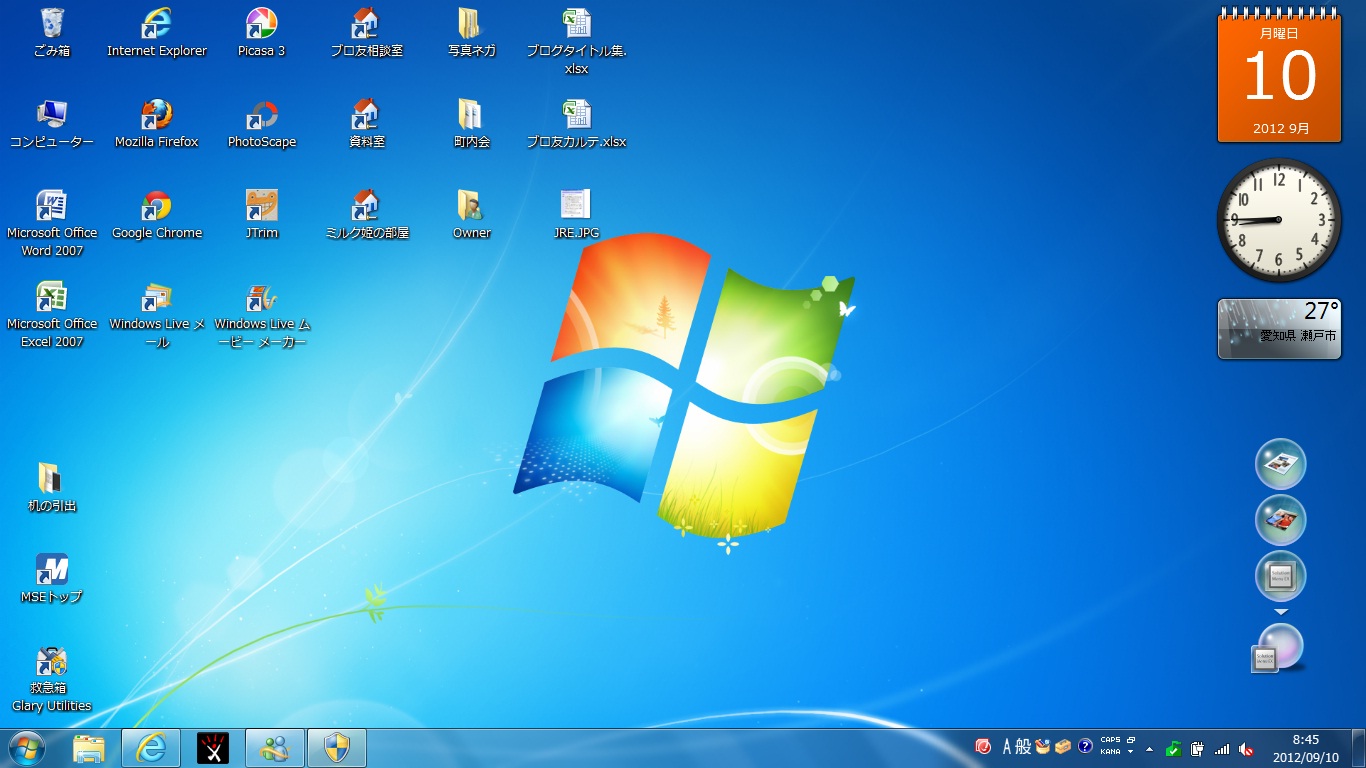
Task: Show hidden notification area icons
Action: click(x=1150, y=748)
